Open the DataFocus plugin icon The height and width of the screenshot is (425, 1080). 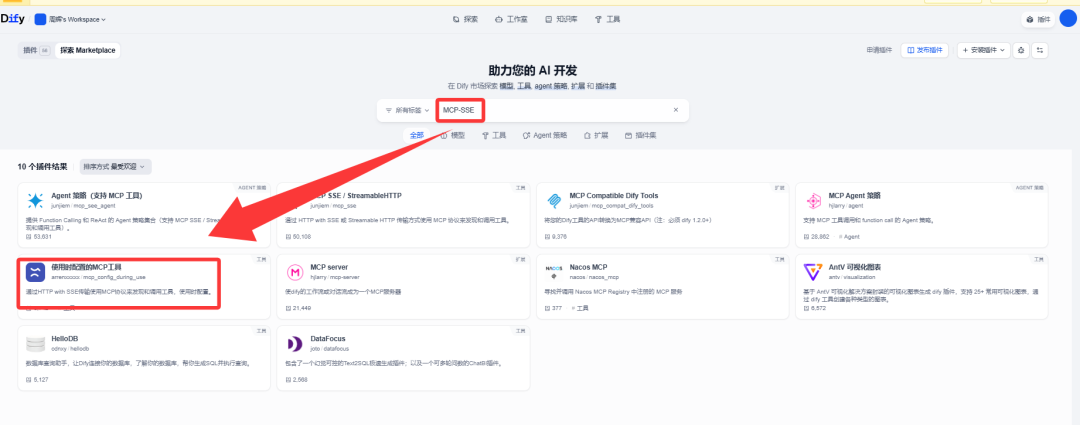[x=295, y=344]
